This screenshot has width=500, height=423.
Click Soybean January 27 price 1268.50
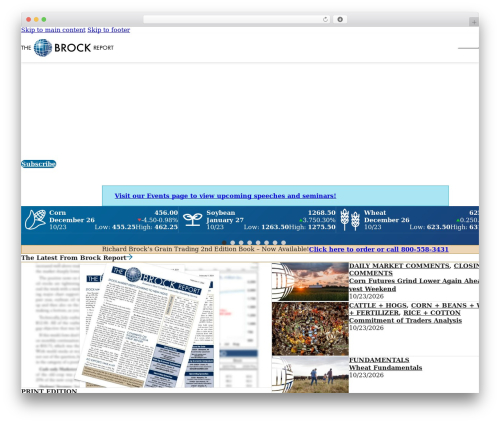tap(322, 213)
